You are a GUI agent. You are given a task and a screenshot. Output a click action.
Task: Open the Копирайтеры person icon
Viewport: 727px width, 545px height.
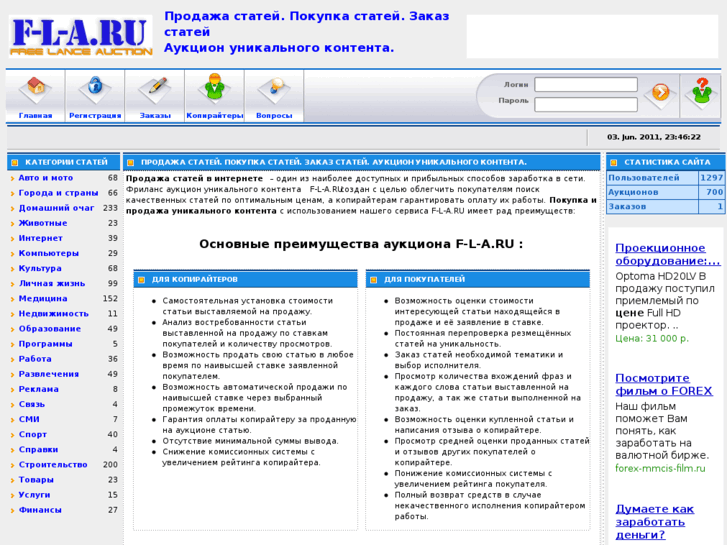click(215, 88)
